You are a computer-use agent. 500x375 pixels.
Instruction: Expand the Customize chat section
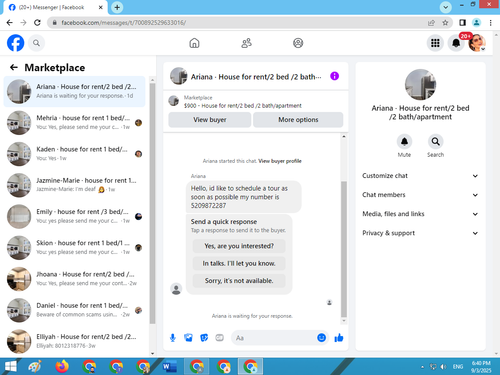click(x=420, y=176)
